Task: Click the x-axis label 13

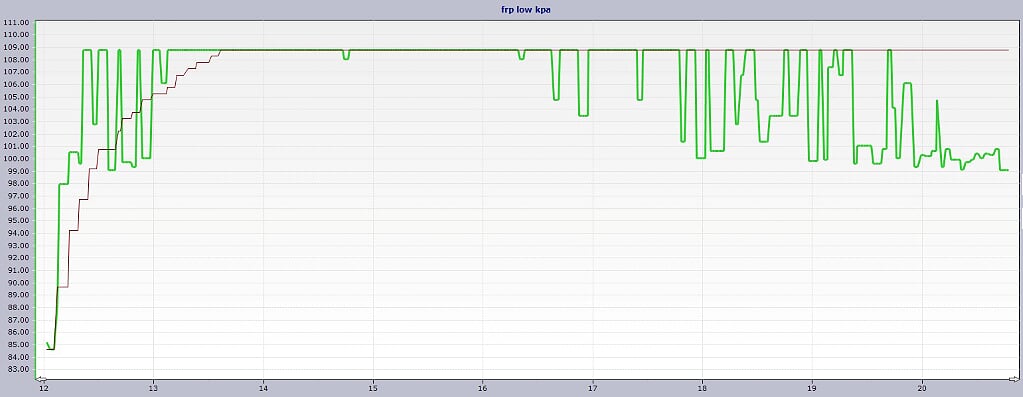Action: click(x=153, y=388)
